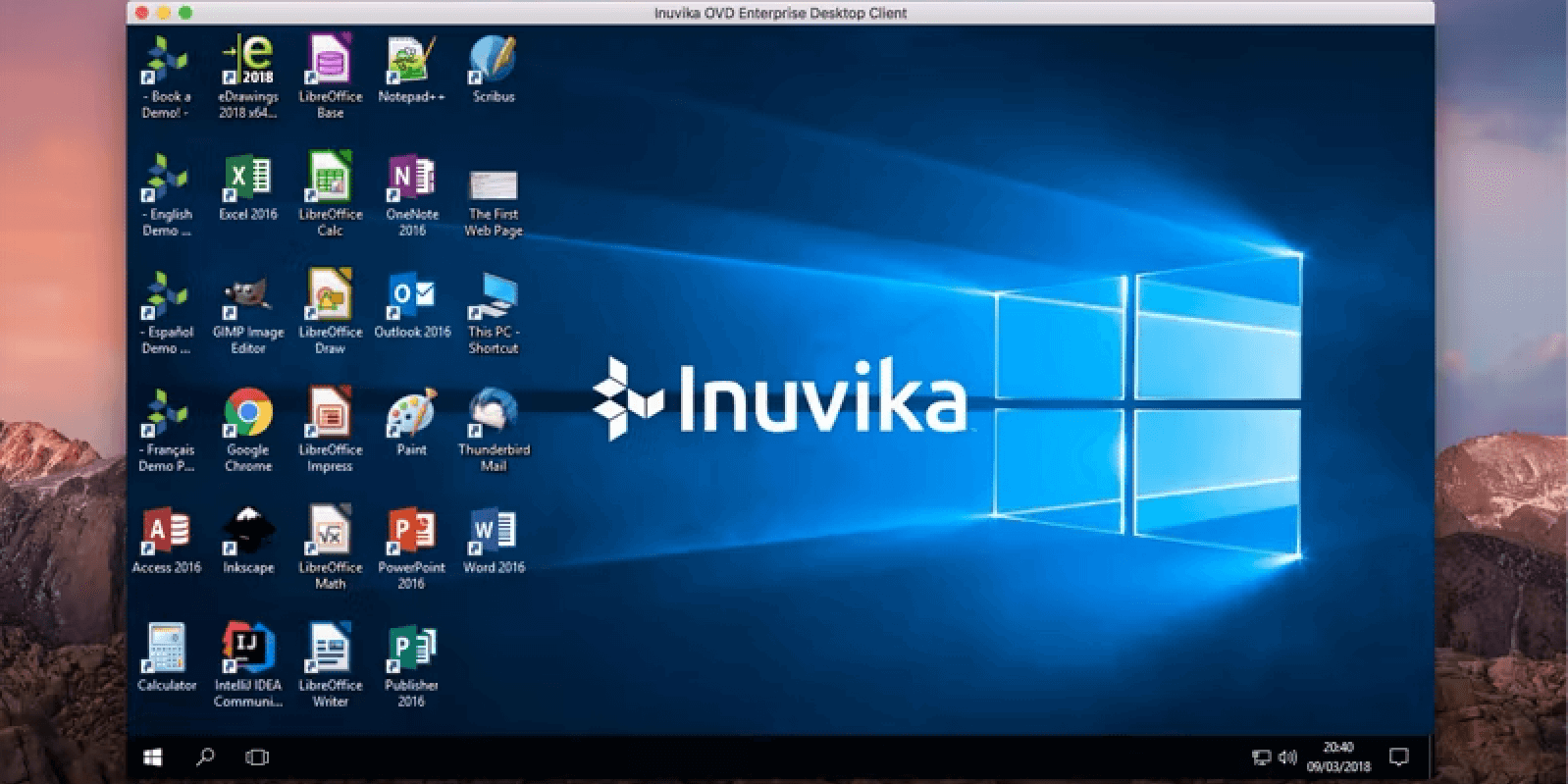
Task: Open This PC Shortcut icon
Action: [x=494, y=313]
